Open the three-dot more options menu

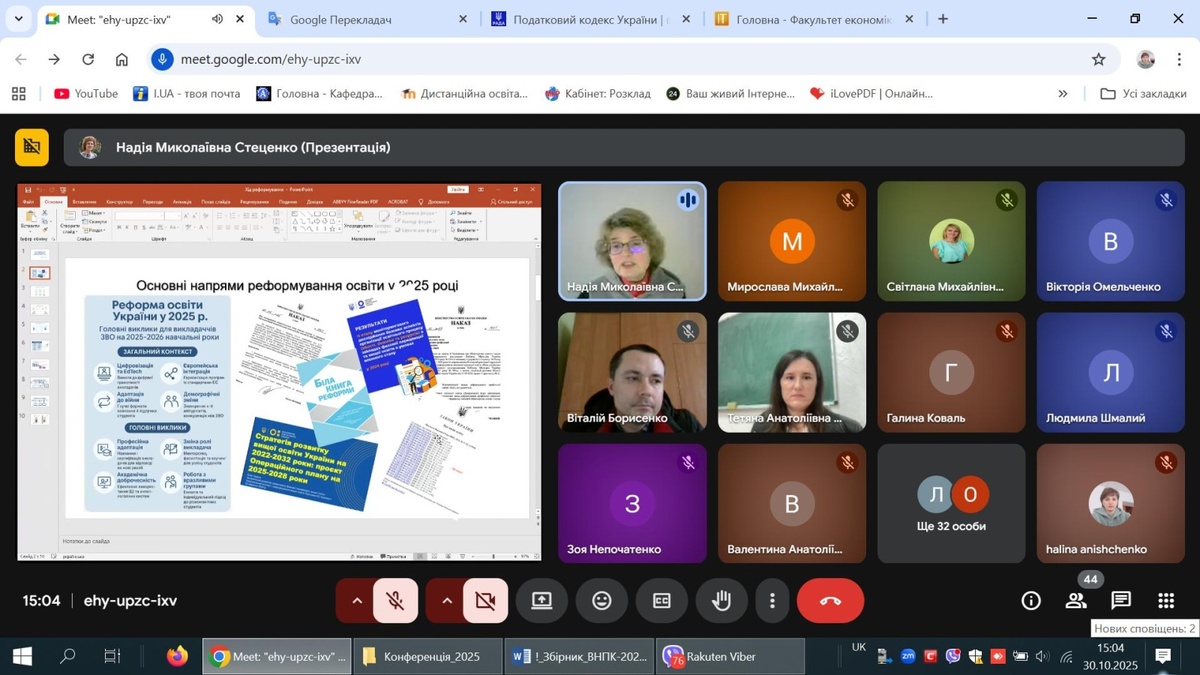click(x=772, y=601)
